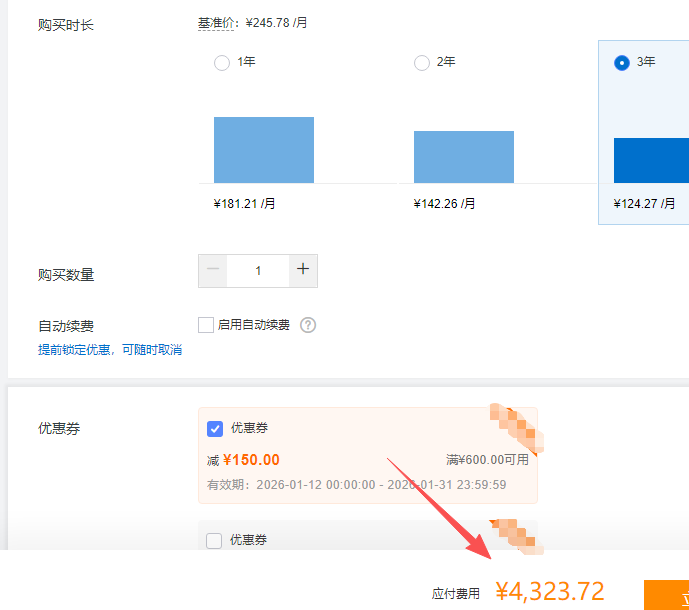This screenshot has width=689, height=610.
Task: Click the dark blue bar for 3年
Action: point(651,160)
